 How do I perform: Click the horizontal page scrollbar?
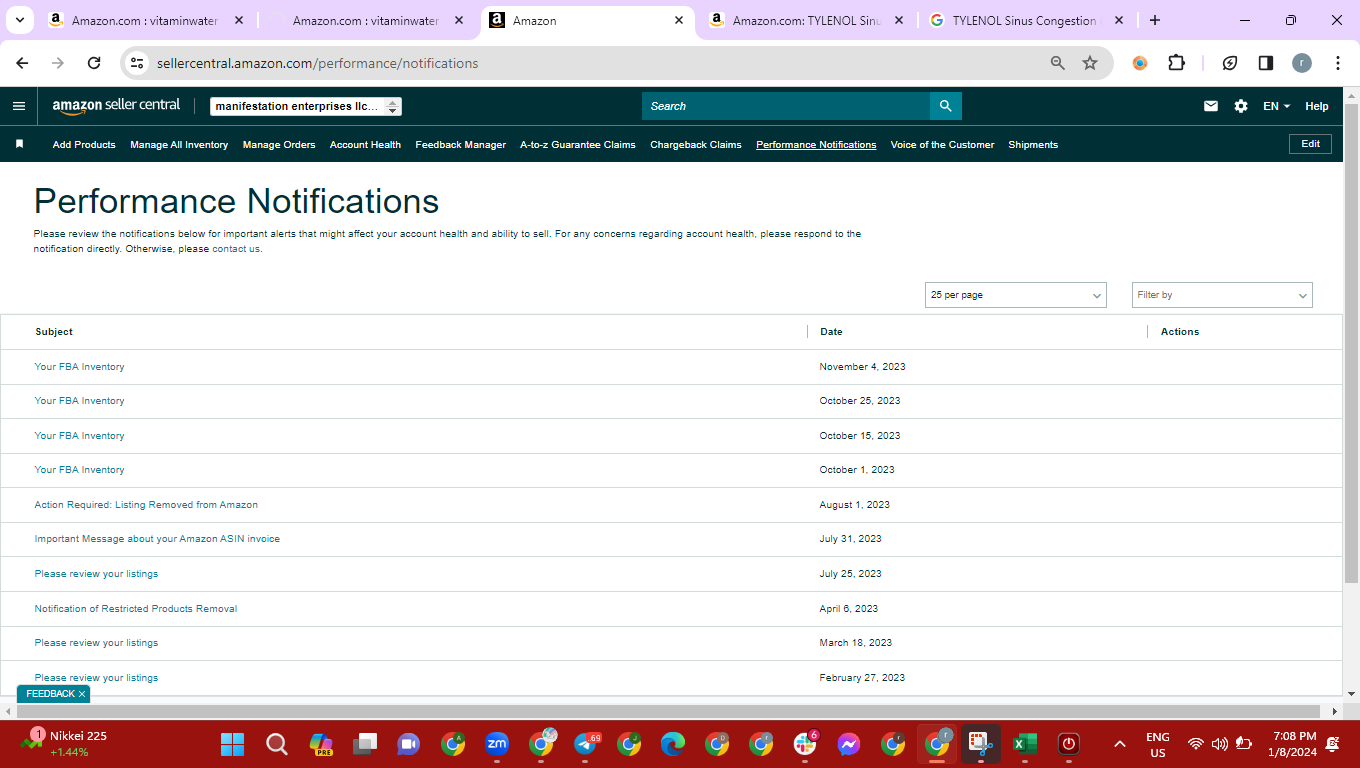(668, 711)
